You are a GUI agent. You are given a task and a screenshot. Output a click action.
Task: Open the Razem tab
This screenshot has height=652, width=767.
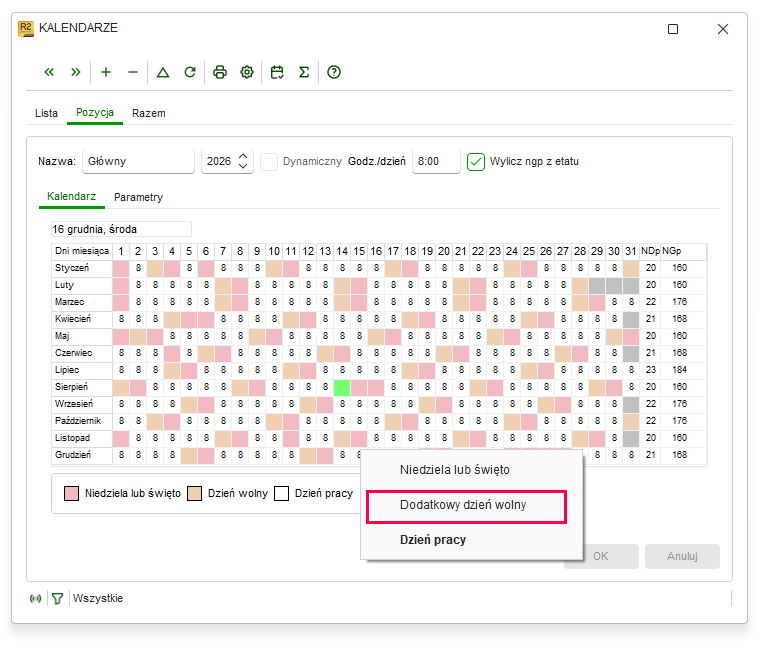coord(149,113)
